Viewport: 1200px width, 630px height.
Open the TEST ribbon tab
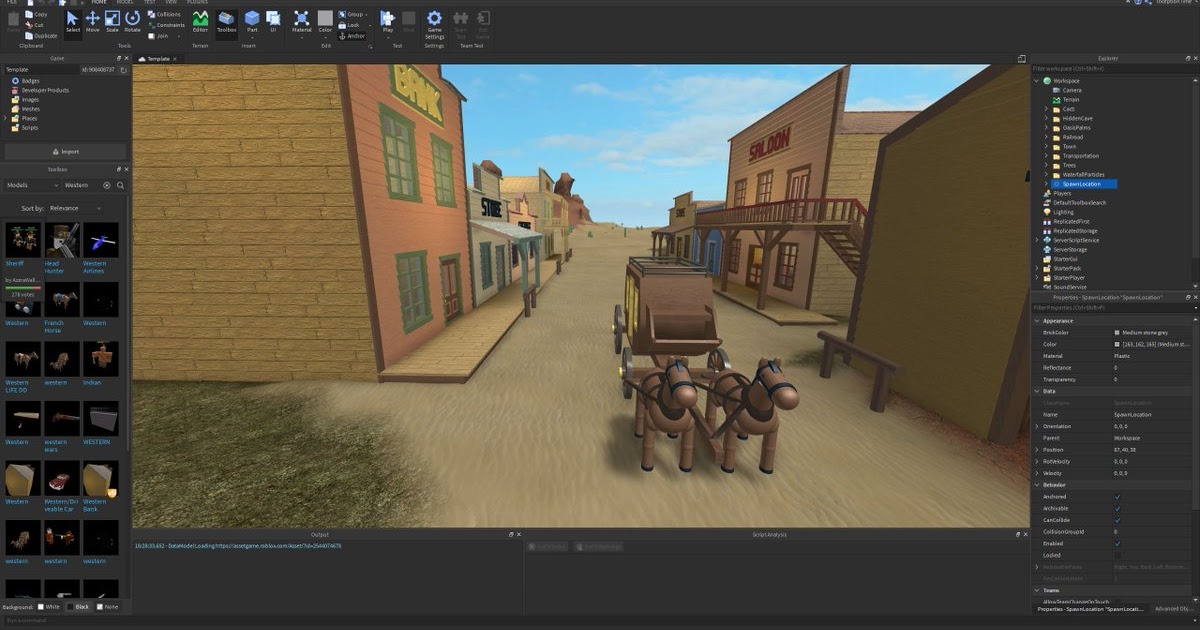[150, 3]
